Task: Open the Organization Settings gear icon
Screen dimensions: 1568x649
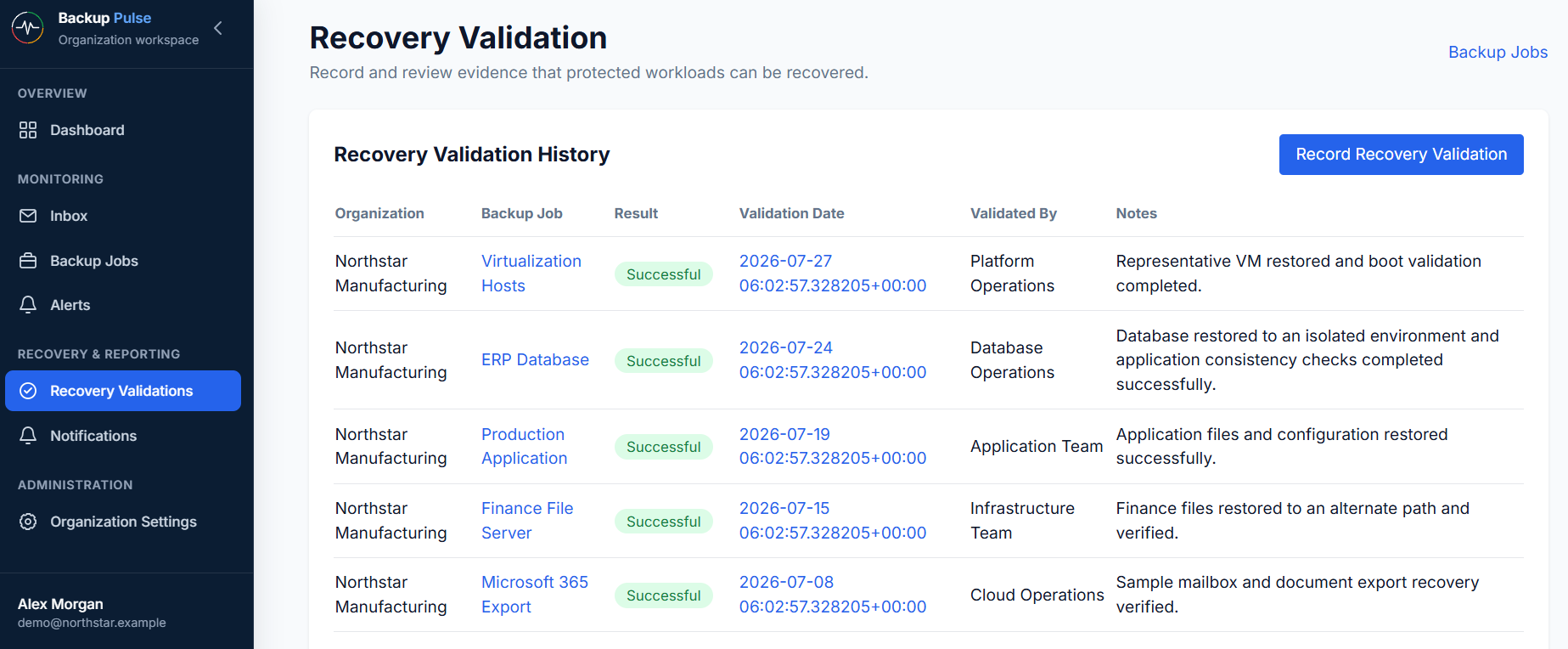Action: coord(28,522)
